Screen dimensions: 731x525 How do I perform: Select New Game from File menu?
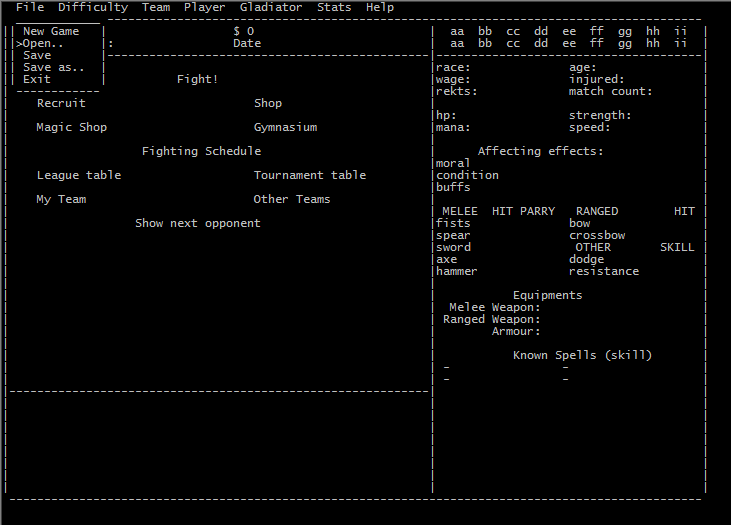(x=51, y=31)
